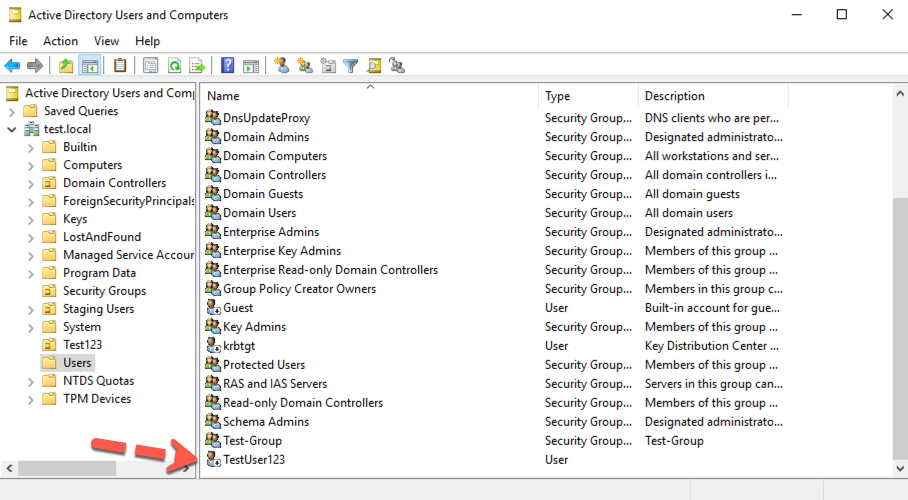Select the Test-Group group icon
Screen dimensions: 908x500
[x=213, y=440]
